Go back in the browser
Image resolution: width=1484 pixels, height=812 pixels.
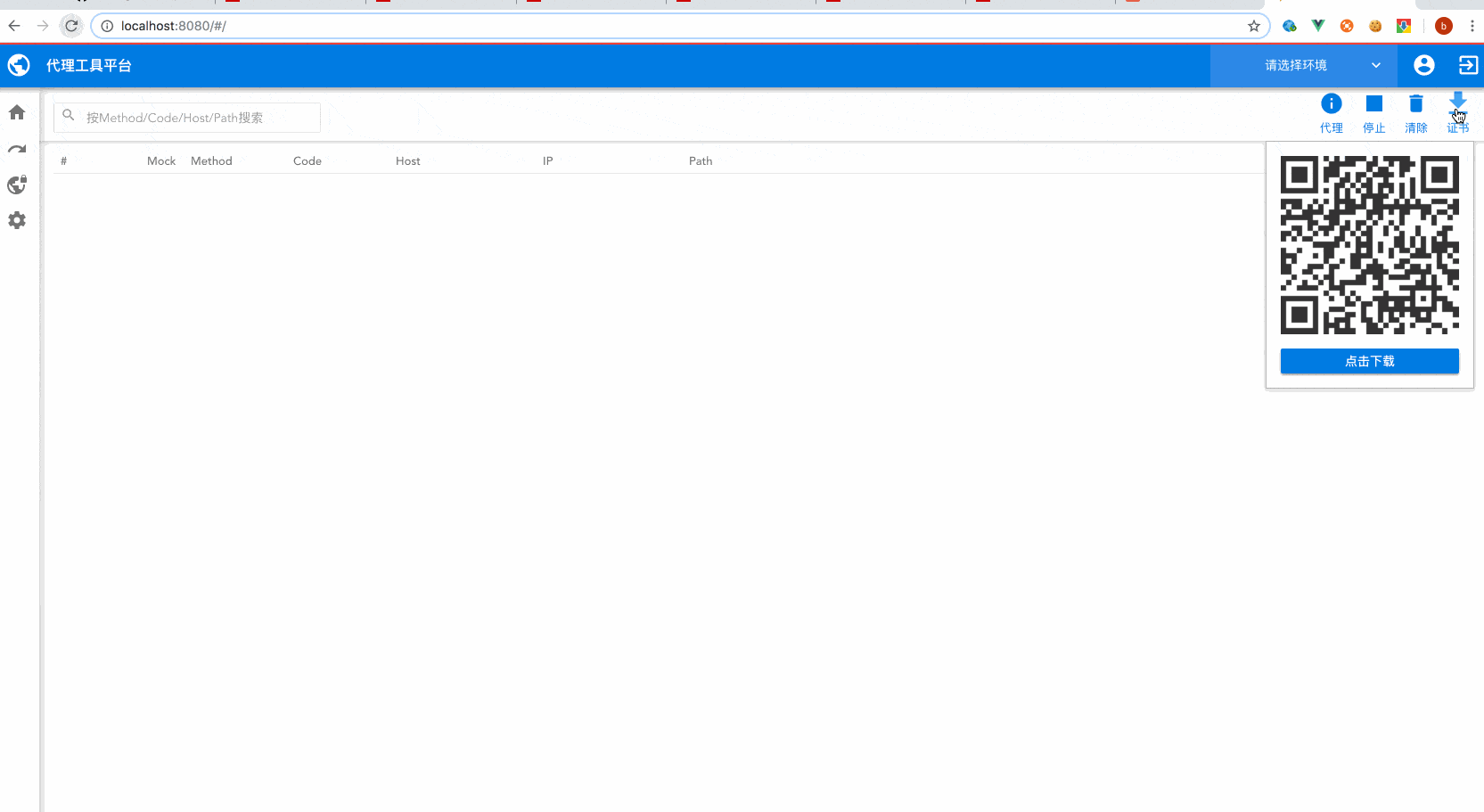tap(14, 26)
